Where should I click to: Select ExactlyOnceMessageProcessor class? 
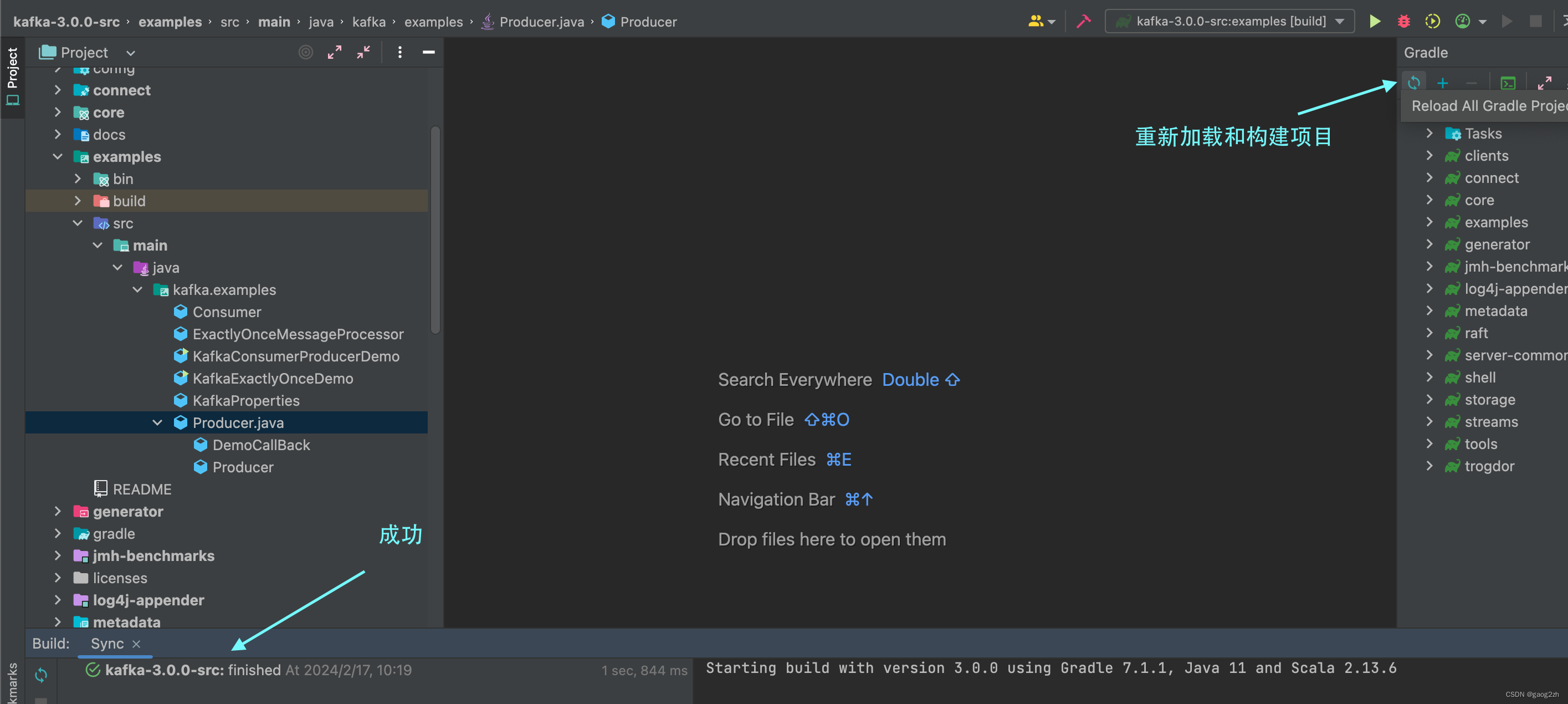point(298,334)
